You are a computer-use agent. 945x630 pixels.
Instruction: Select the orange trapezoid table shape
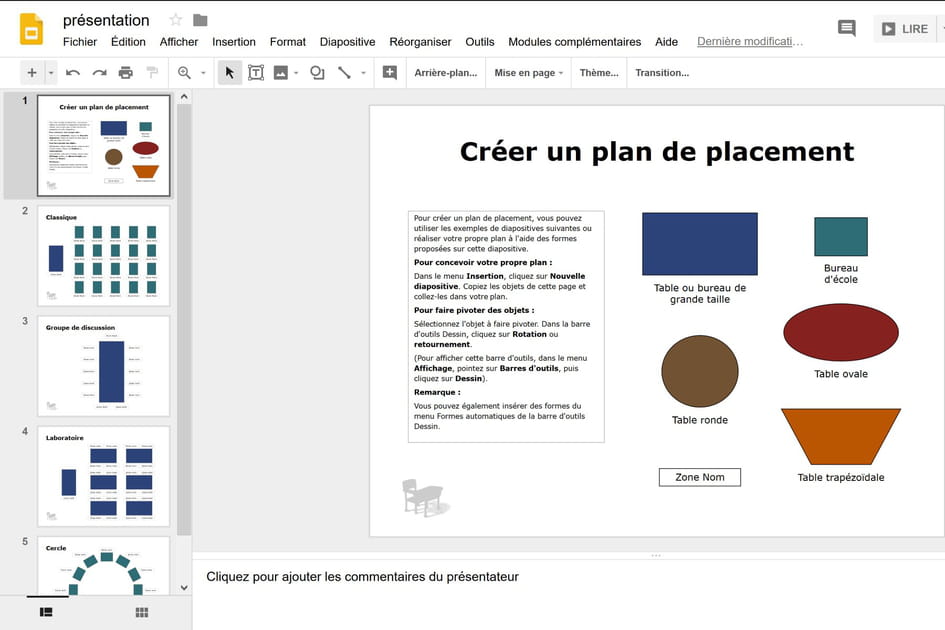click(x=841, y=436)
